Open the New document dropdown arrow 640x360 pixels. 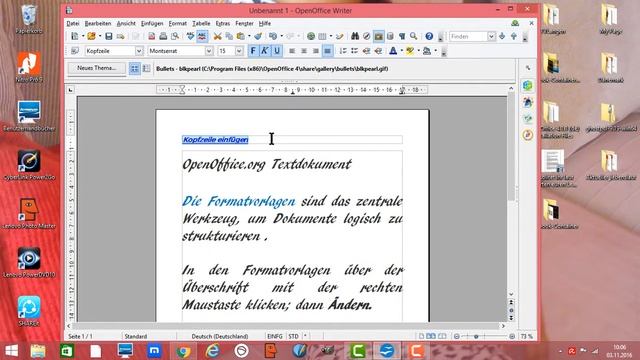point(83,37)
